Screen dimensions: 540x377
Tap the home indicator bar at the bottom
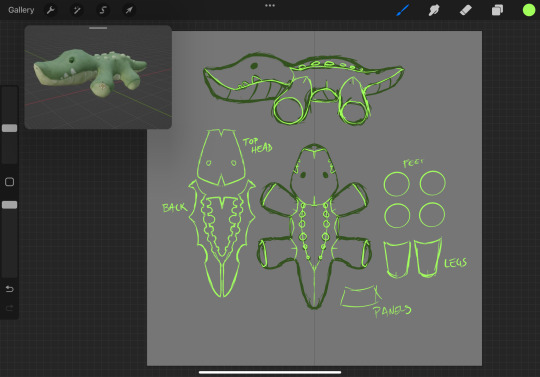(270, 372)
